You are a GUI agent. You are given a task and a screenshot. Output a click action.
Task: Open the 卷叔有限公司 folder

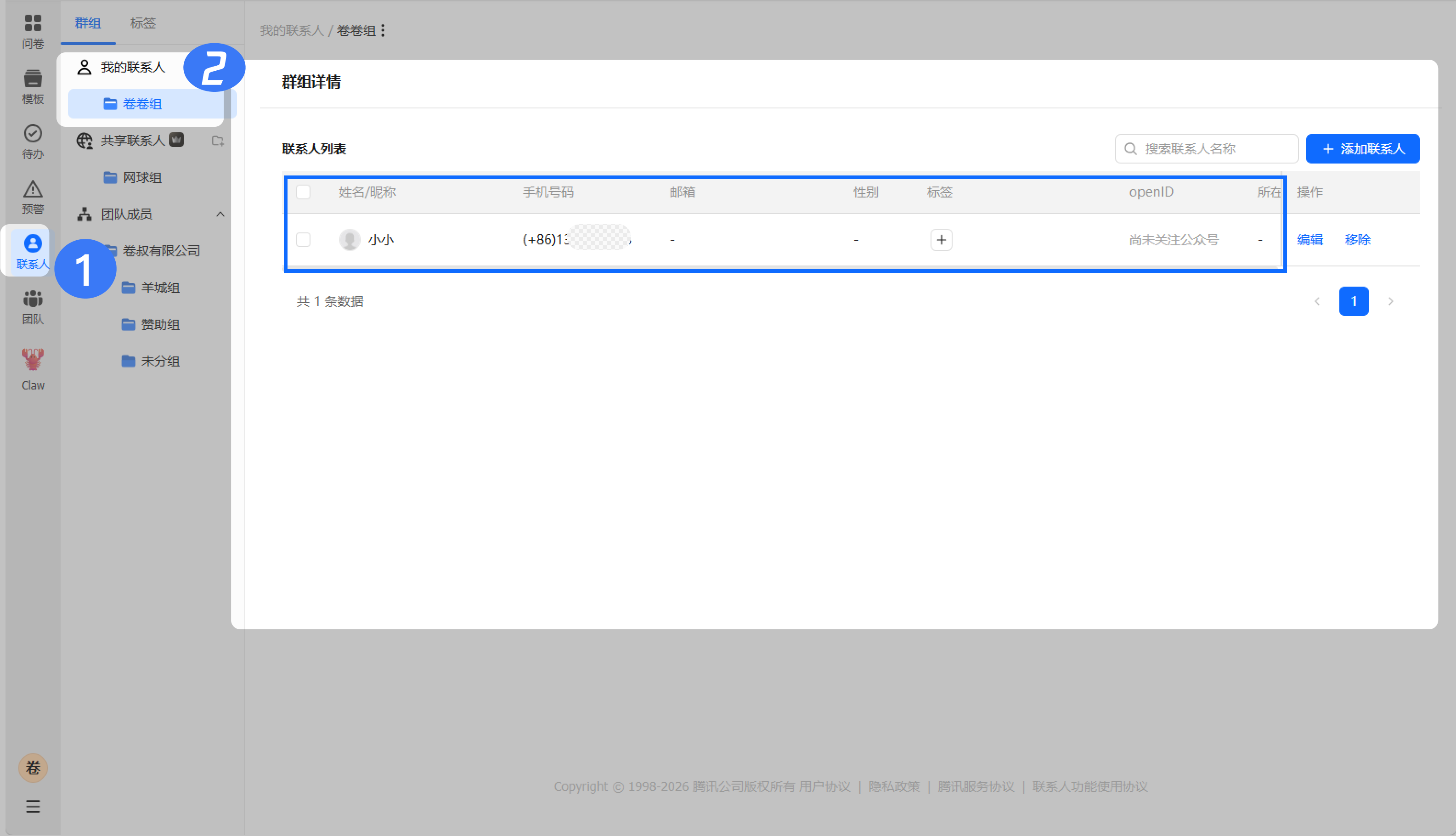coord(161,251)
